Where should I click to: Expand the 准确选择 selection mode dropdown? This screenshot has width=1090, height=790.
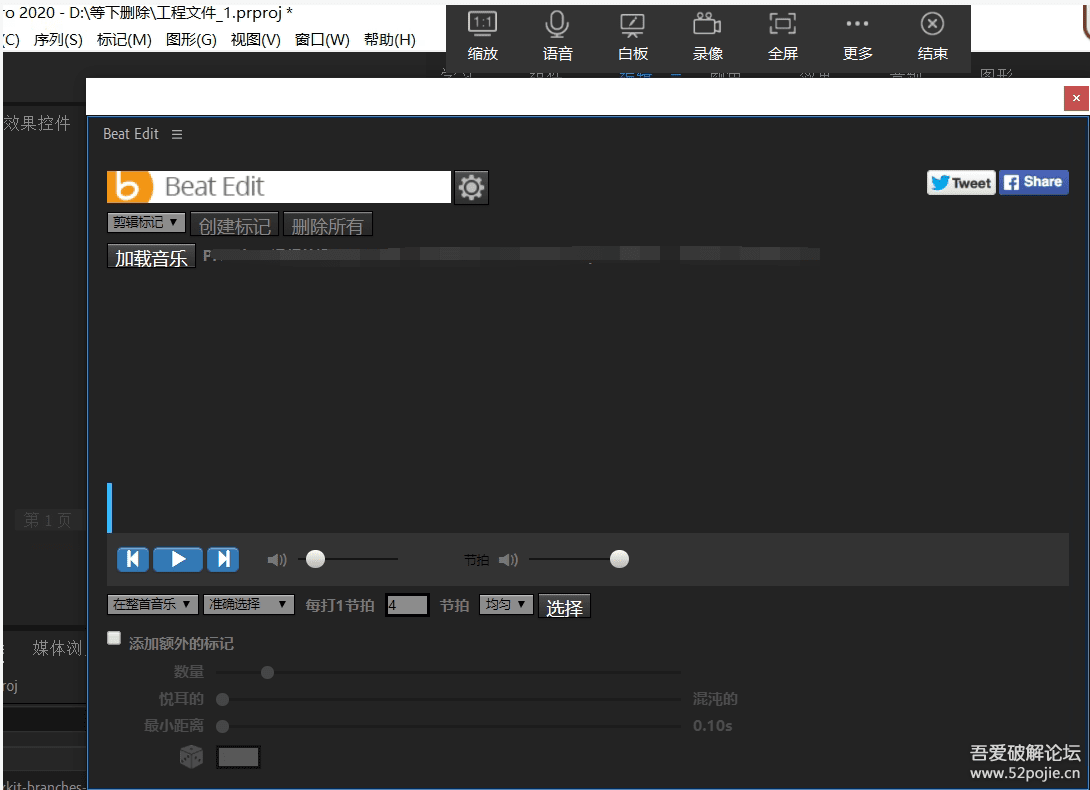[x=248, y=604]
